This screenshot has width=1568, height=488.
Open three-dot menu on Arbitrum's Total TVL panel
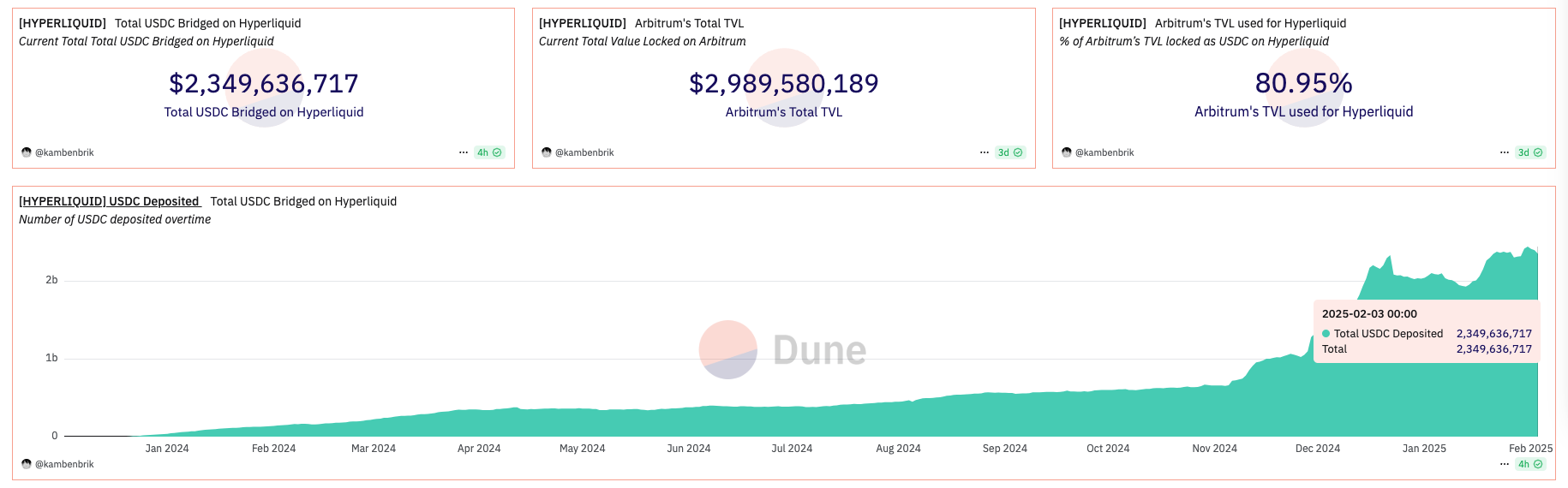[x=984, y=152]
